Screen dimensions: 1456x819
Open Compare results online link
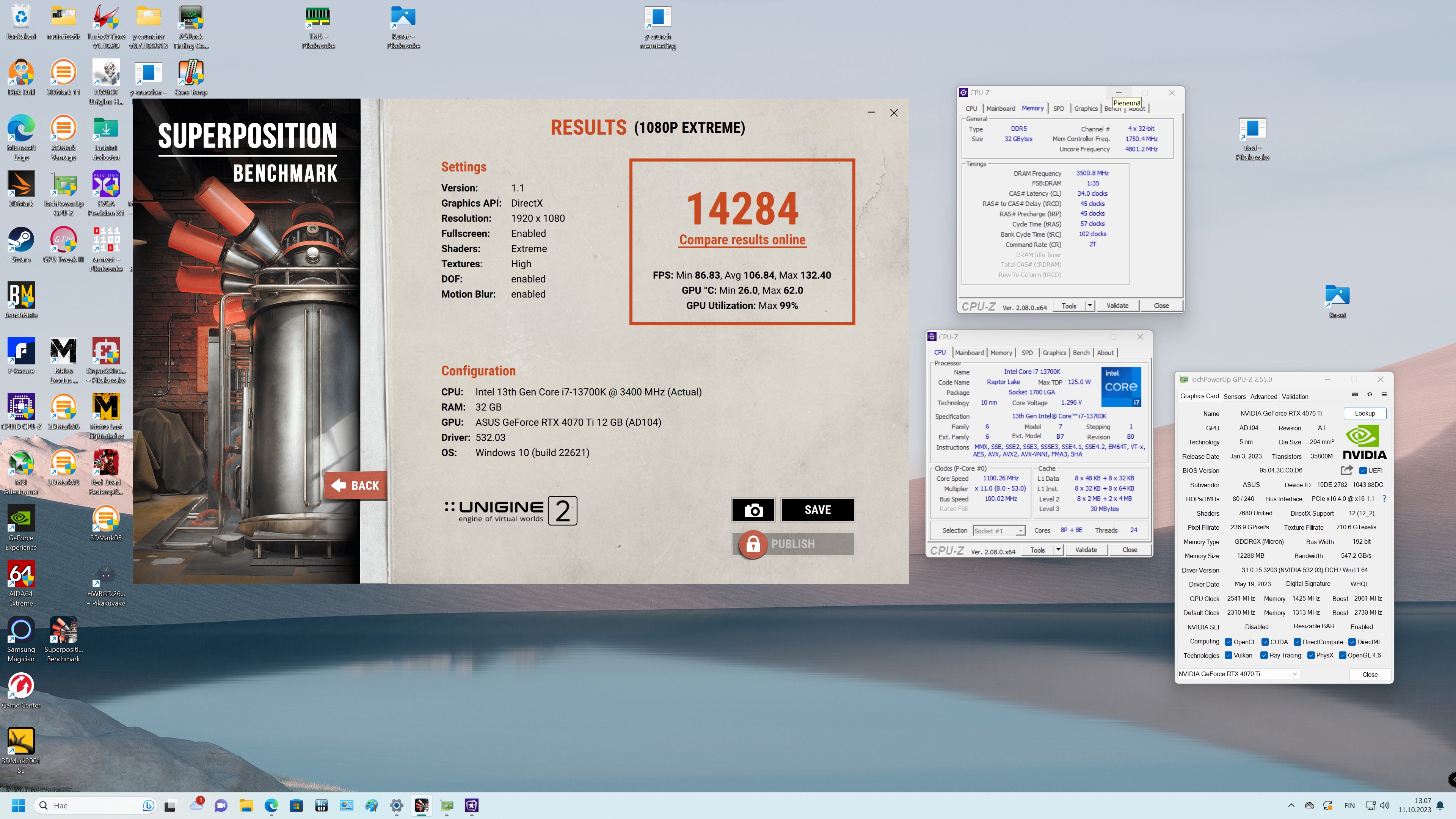pos(742,240)
